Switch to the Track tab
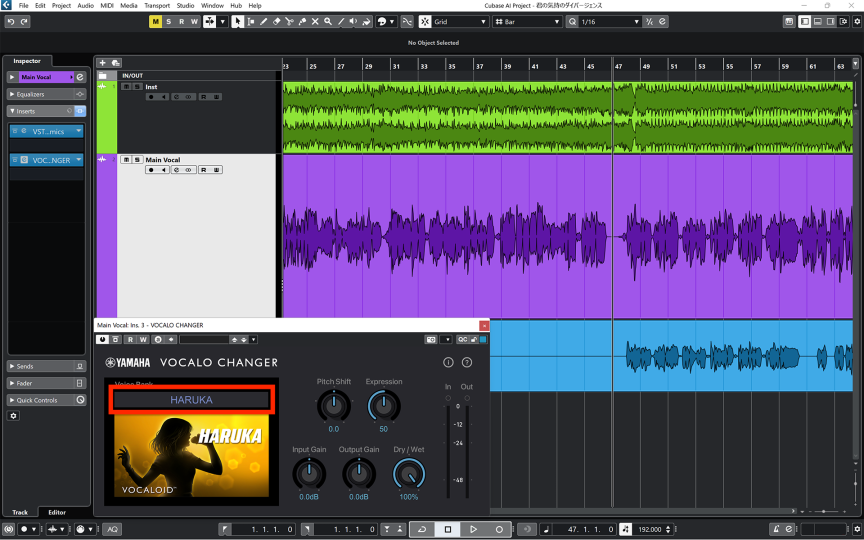 pyautogui.click(x=20, y=512)
